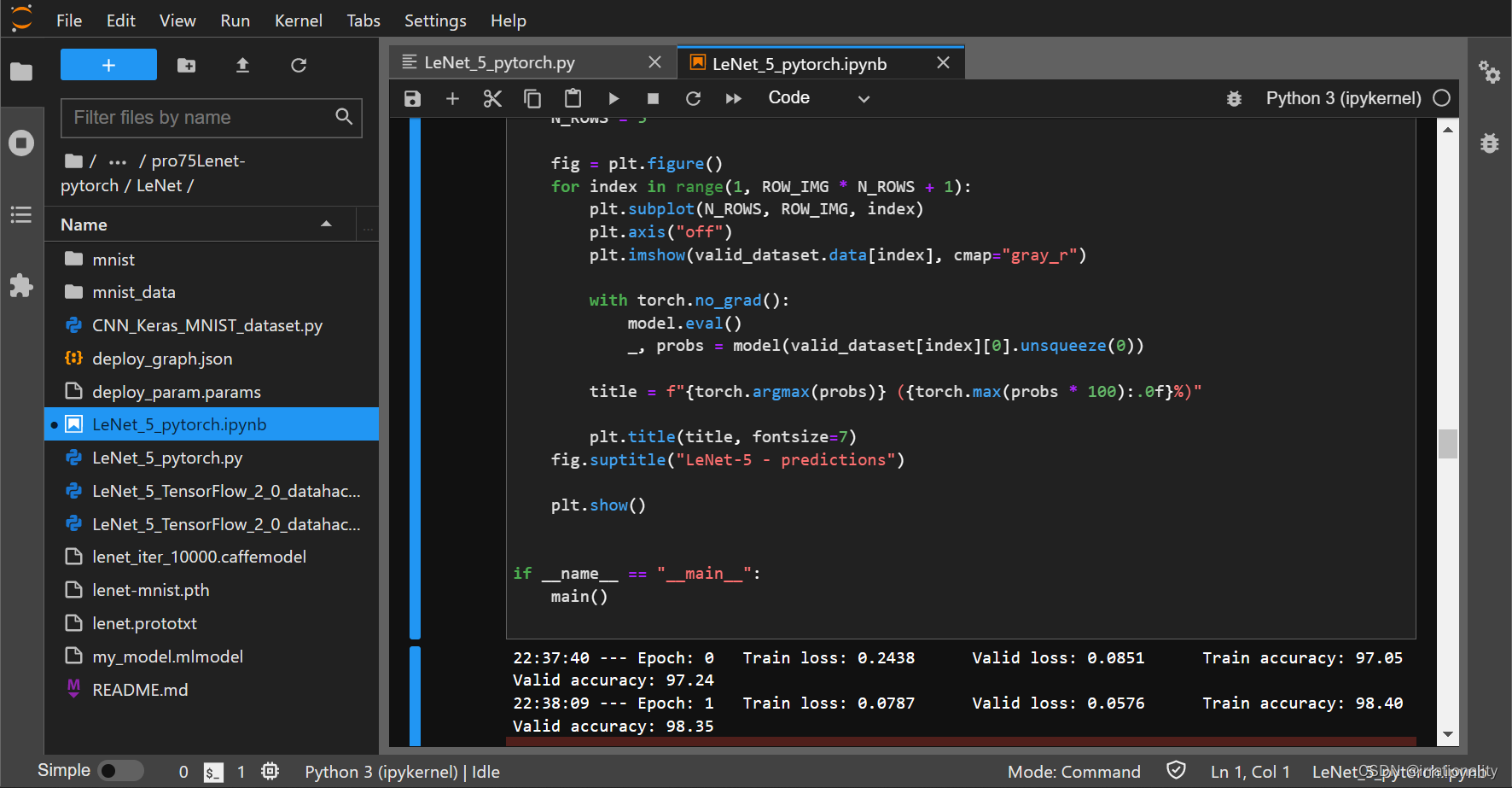
Task: Click the Upload Files icon
Action: (242, 65)
